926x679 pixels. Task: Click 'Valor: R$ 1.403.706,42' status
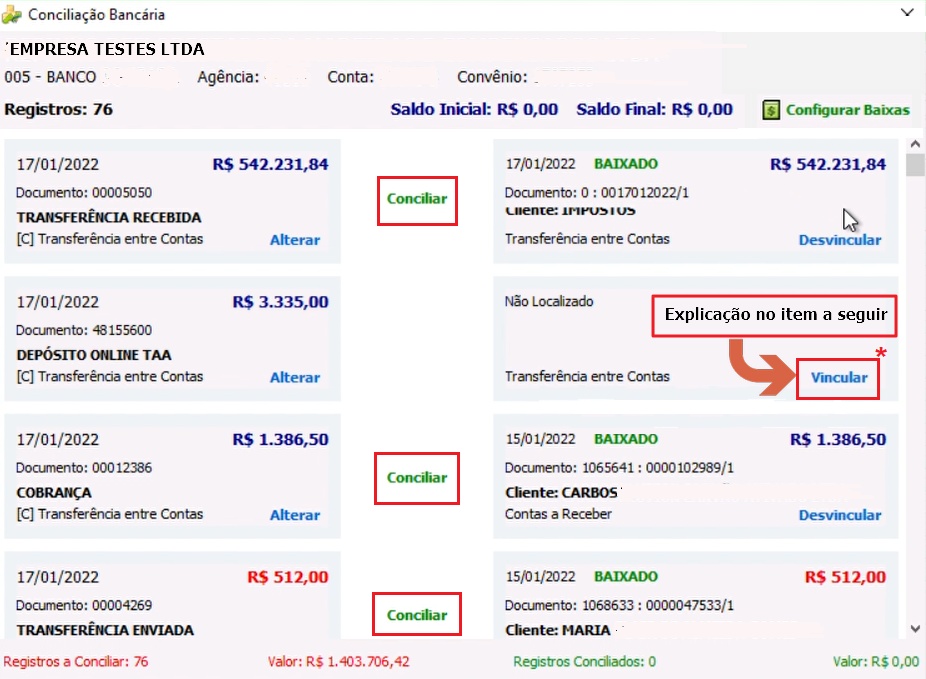click(x=338, y=661)
